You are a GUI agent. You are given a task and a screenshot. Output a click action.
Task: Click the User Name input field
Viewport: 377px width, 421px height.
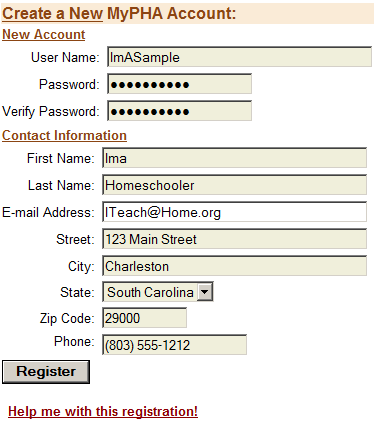click(239, 57)
